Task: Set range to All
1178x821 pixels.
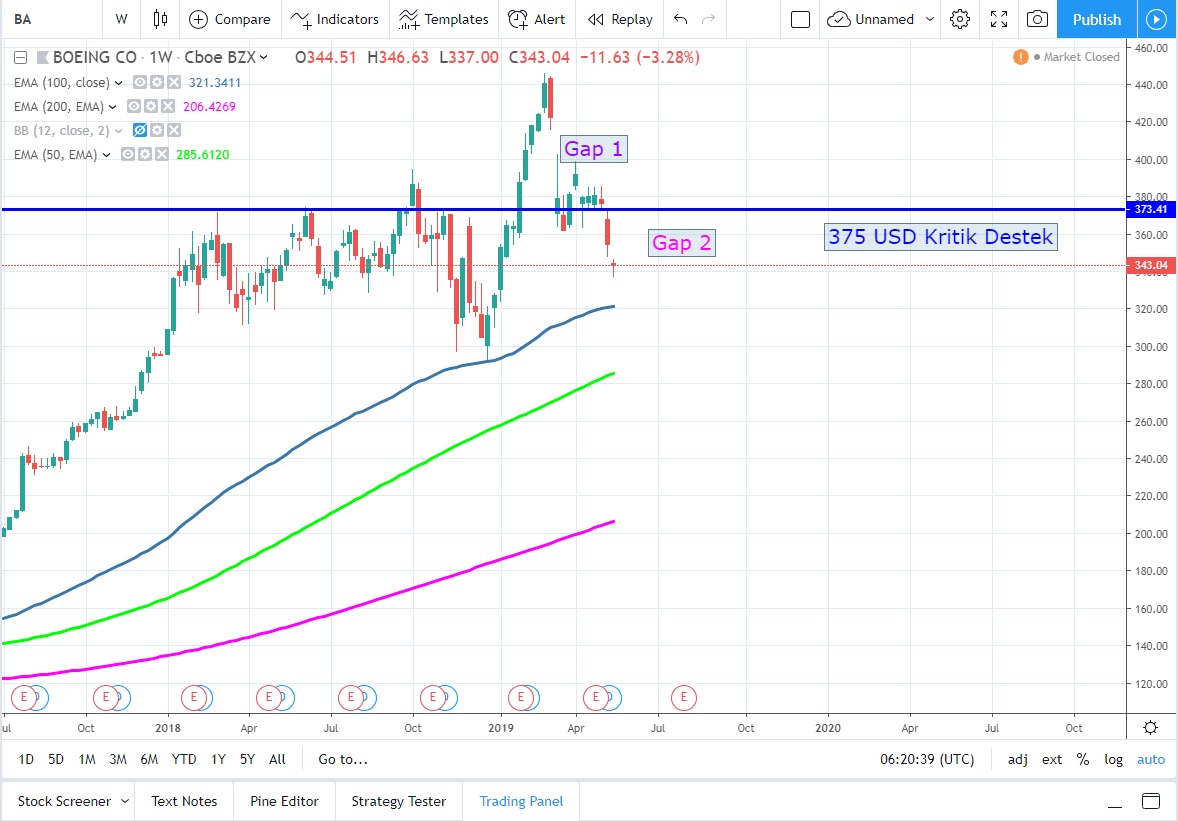Action: [277, 759]
